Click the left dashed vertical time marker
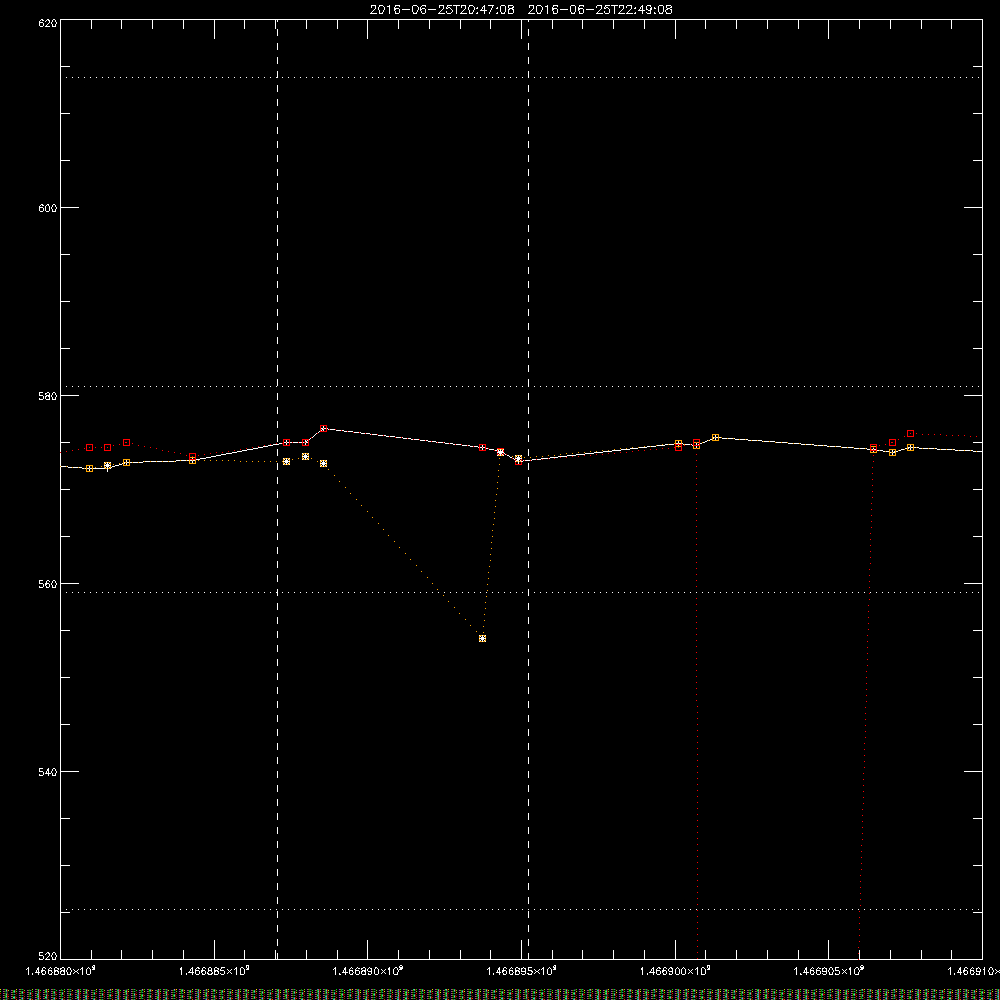Viewport: 1000px width, 1000px height. tap(277, 488)
